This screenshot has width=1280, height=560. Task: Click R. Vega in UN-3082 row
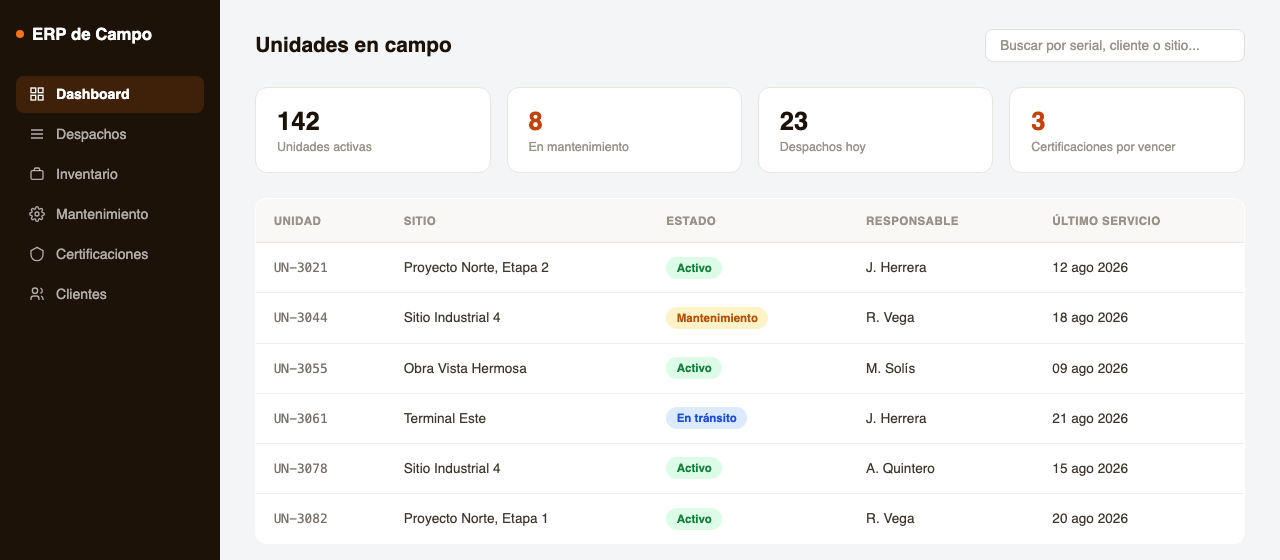[x=890, y=518]
